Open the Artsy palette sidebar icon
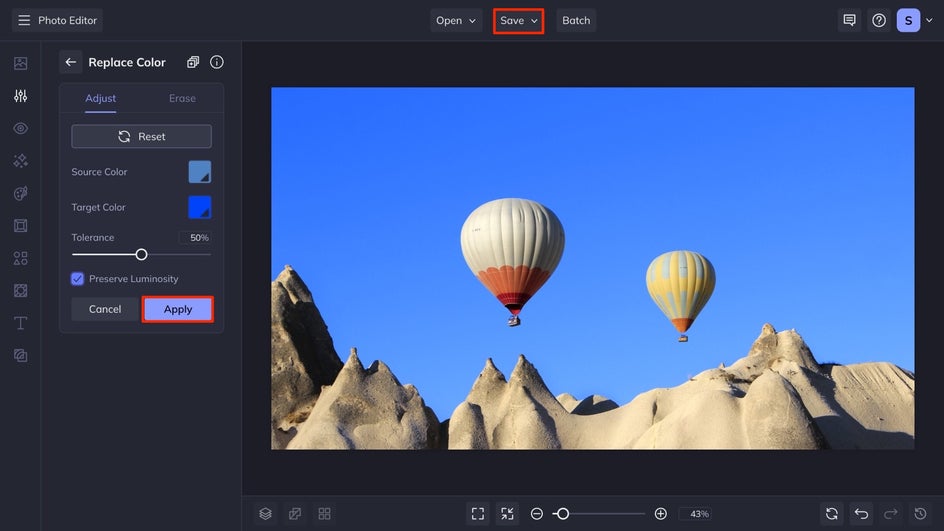The height and width of the screenshot is (531, 944). 20,193
